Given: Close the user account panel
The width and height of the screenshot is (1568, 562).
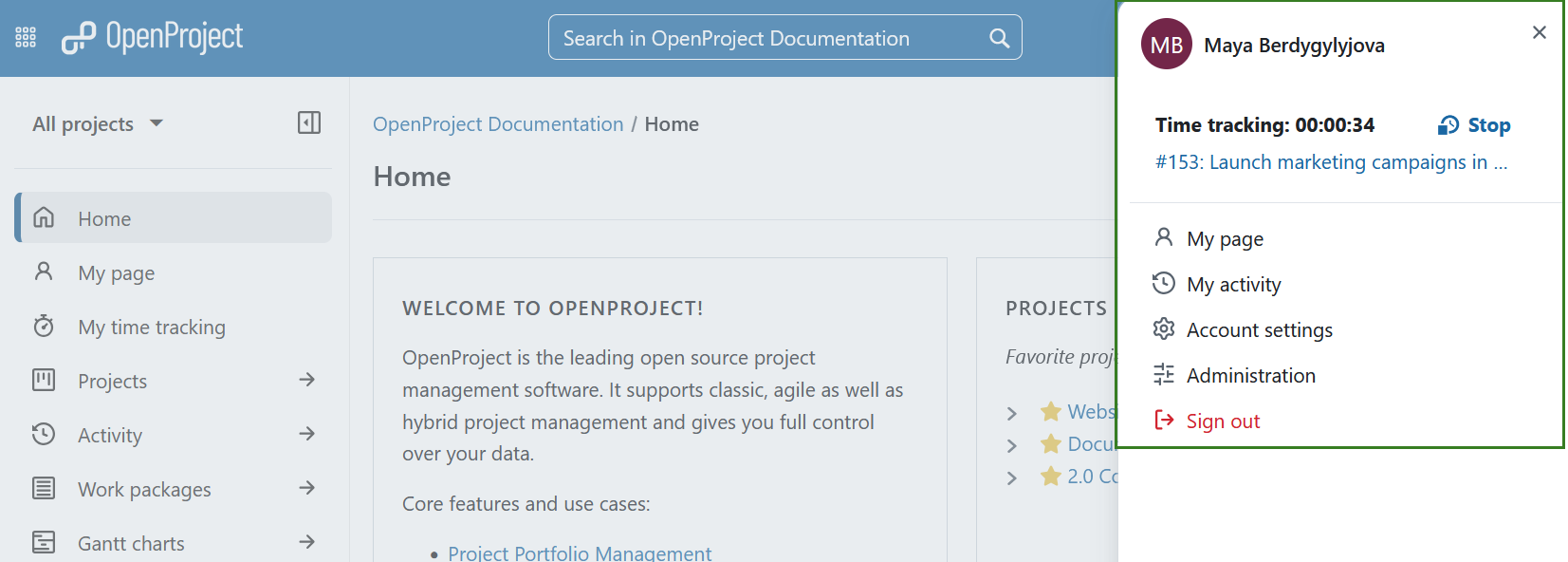Looking at the screenshot, I should tap(1539, 33).
